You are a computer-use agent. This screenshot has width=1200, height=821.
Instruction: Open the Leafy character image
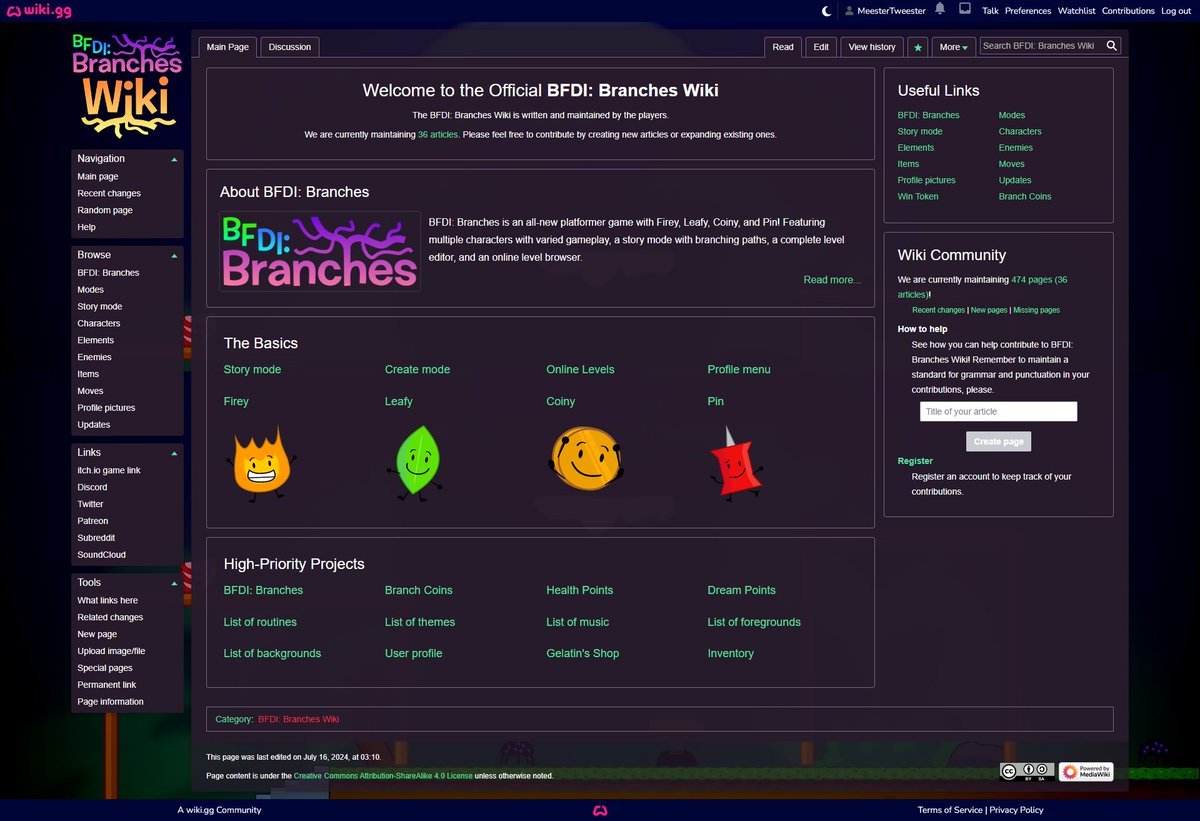pos(416,462)
